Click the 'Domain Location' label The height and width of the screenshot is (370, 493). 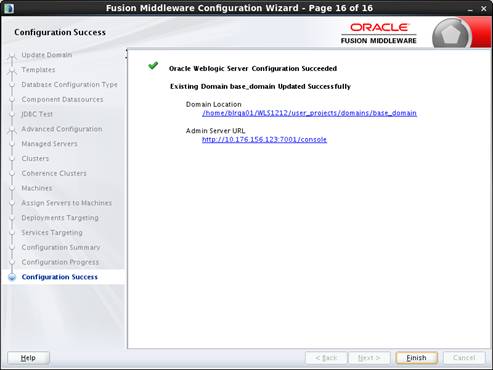click(x=214, y=104)
